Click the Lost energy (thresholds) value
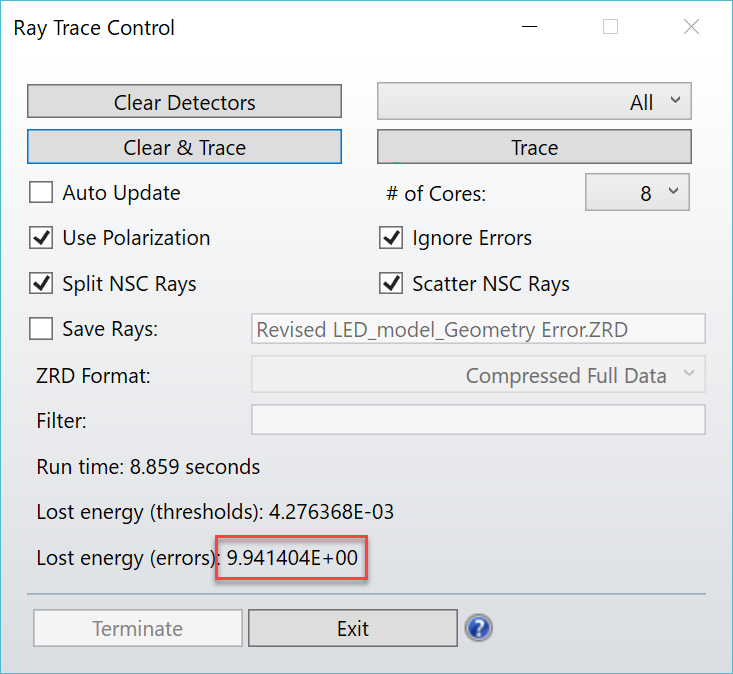The width and height of the screenshot is (733, 674). pyautogui.click(x=331, y=512)
